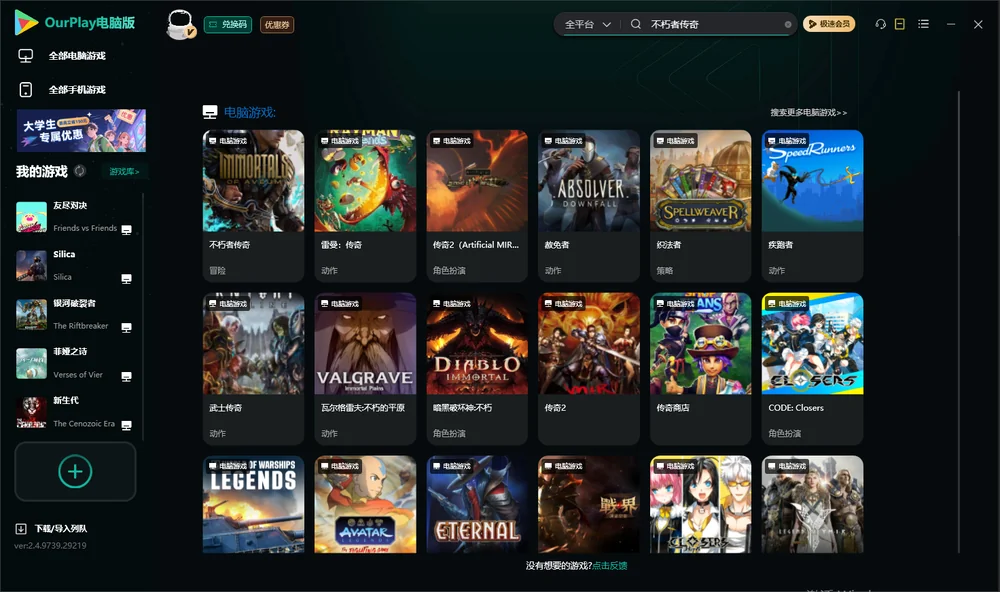Click the search magnifier icon
Image resolution: width=1000 pixels, height=592 pixels.
click(x=636, y=24)
